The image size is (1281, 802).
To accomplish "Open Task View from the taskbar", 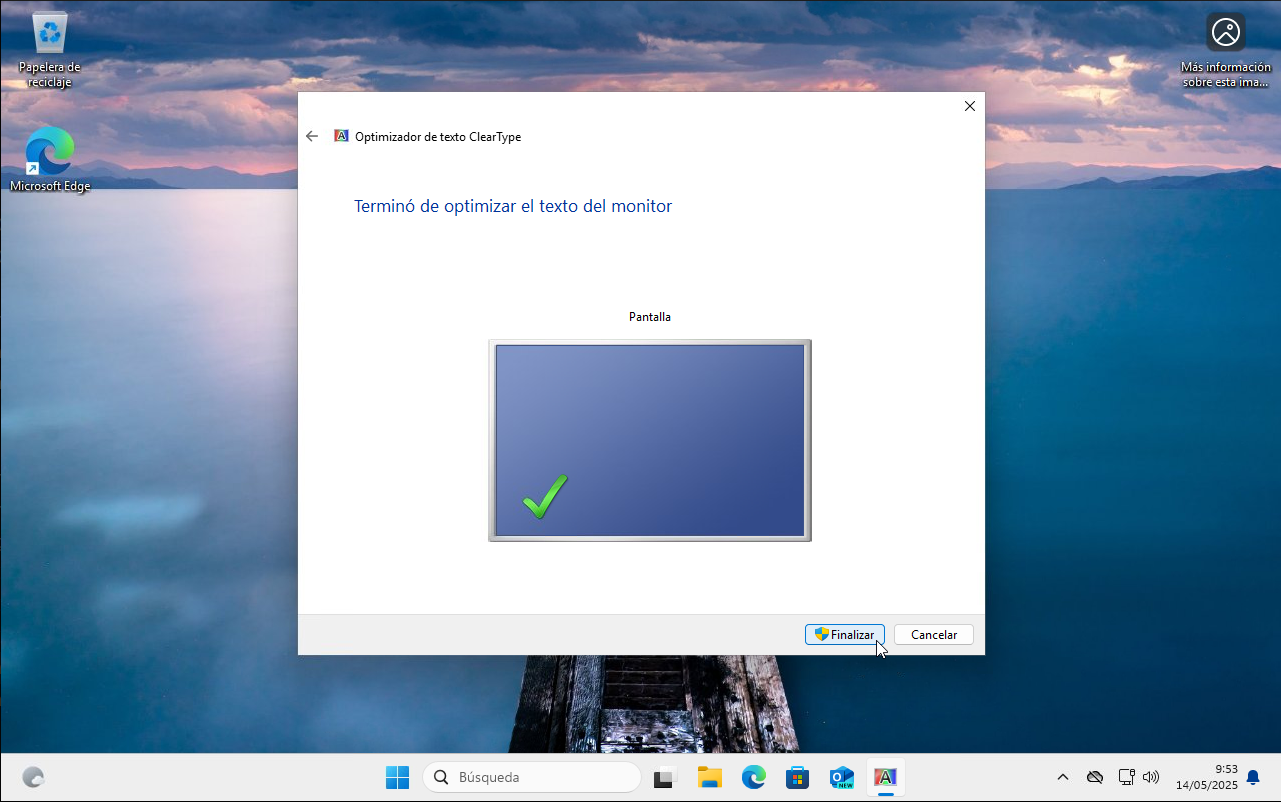I will [x=665, y=777].
